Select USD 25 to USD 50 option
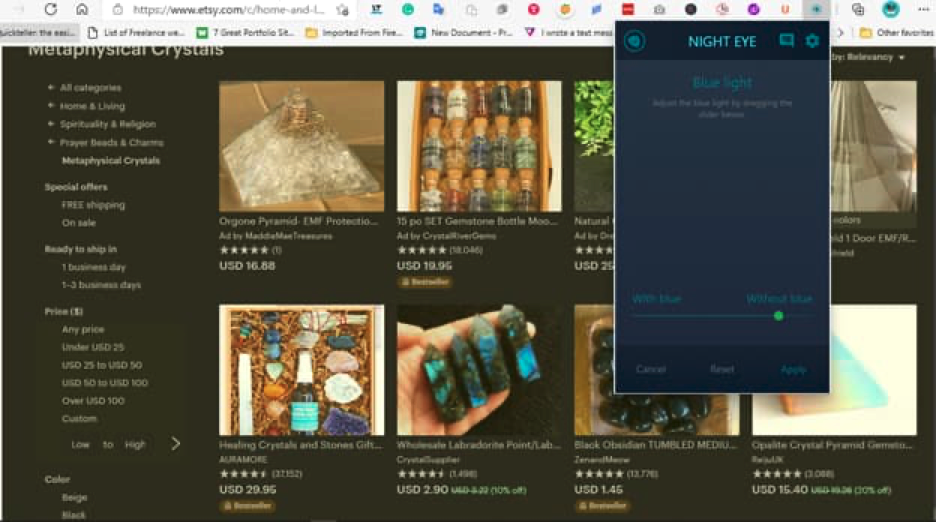The image size is (936, 522). pyautogui.click(x=101, y=365)
